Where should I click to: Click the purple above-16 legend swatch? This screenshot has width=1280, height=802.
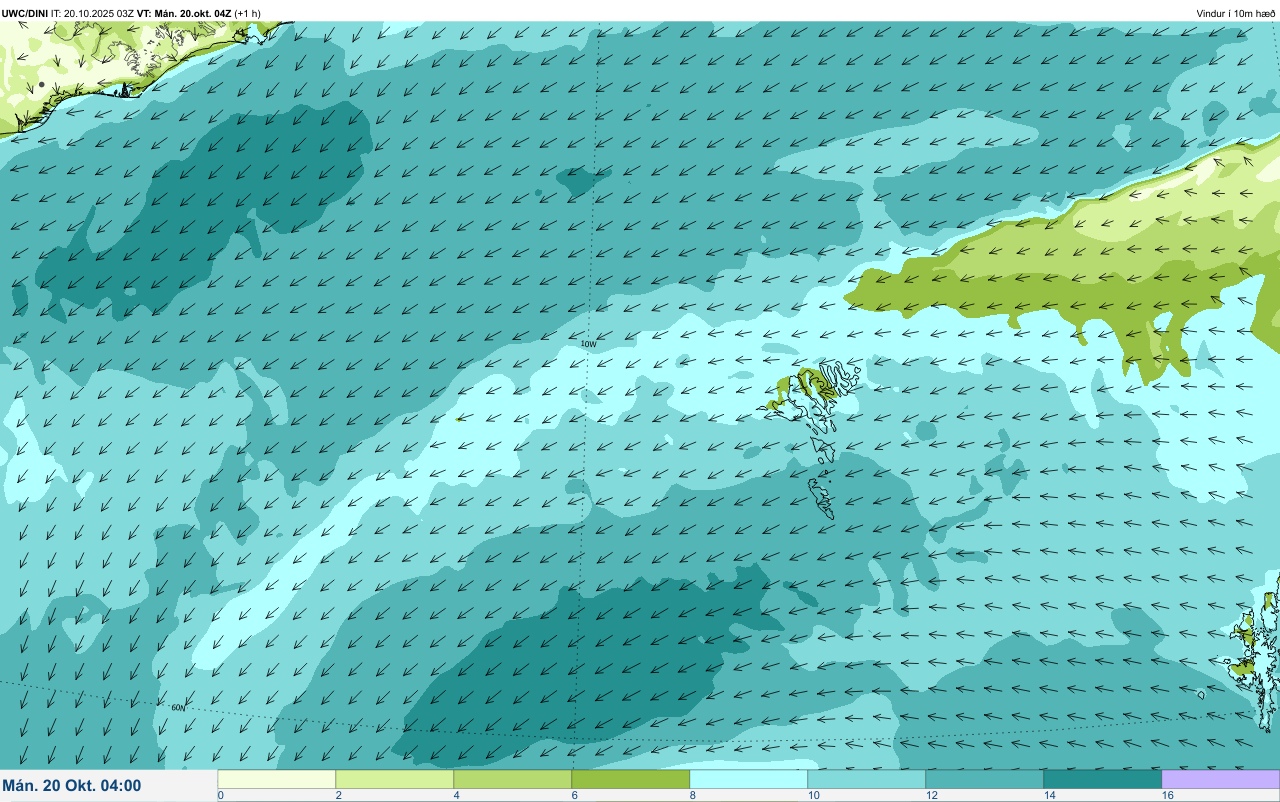(x=1221, y=779)
